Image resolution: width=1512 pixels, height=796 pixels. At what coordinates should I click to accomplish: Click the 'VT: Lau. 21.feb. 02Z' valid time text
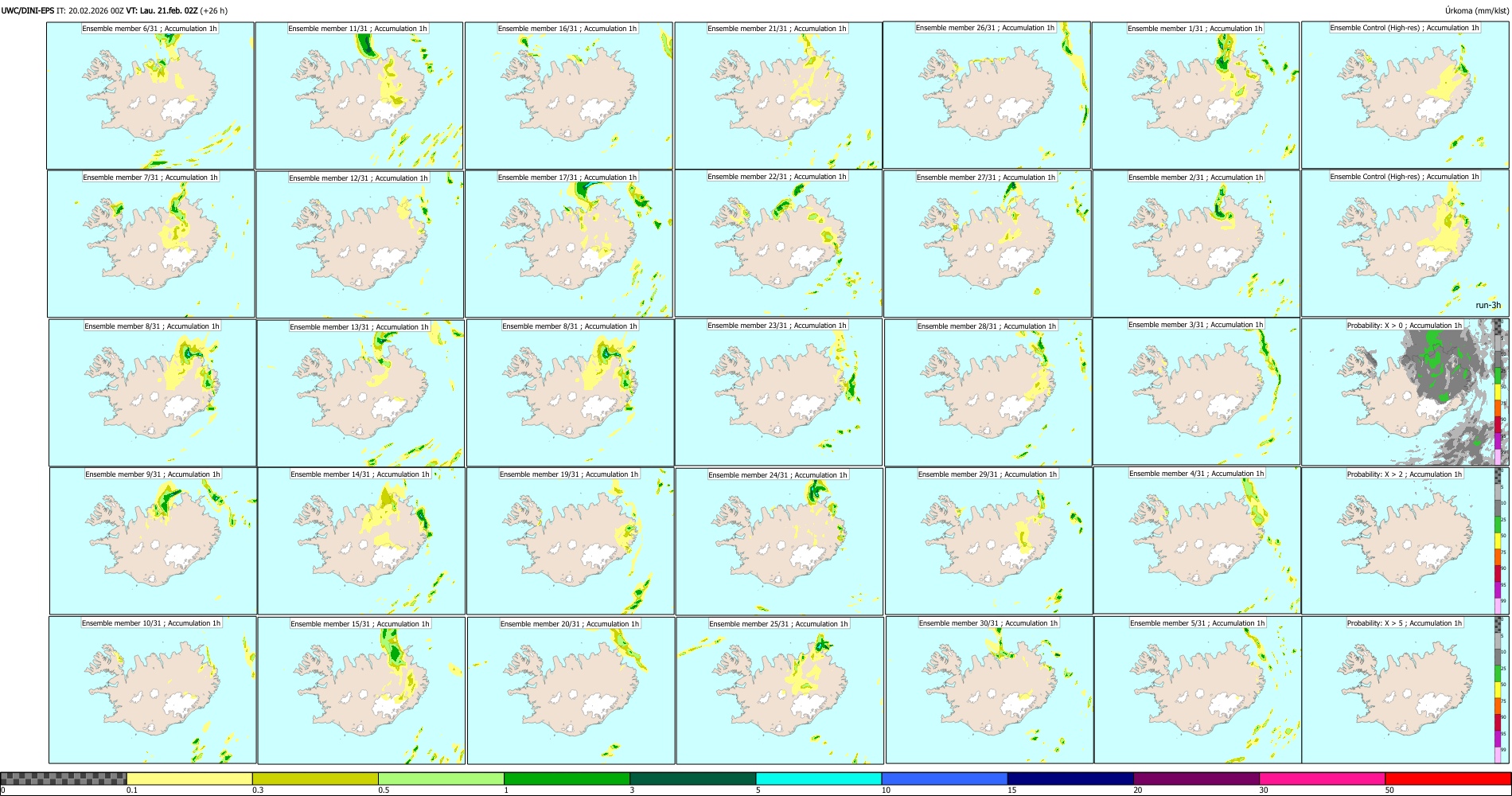click(x=162, y=11)
